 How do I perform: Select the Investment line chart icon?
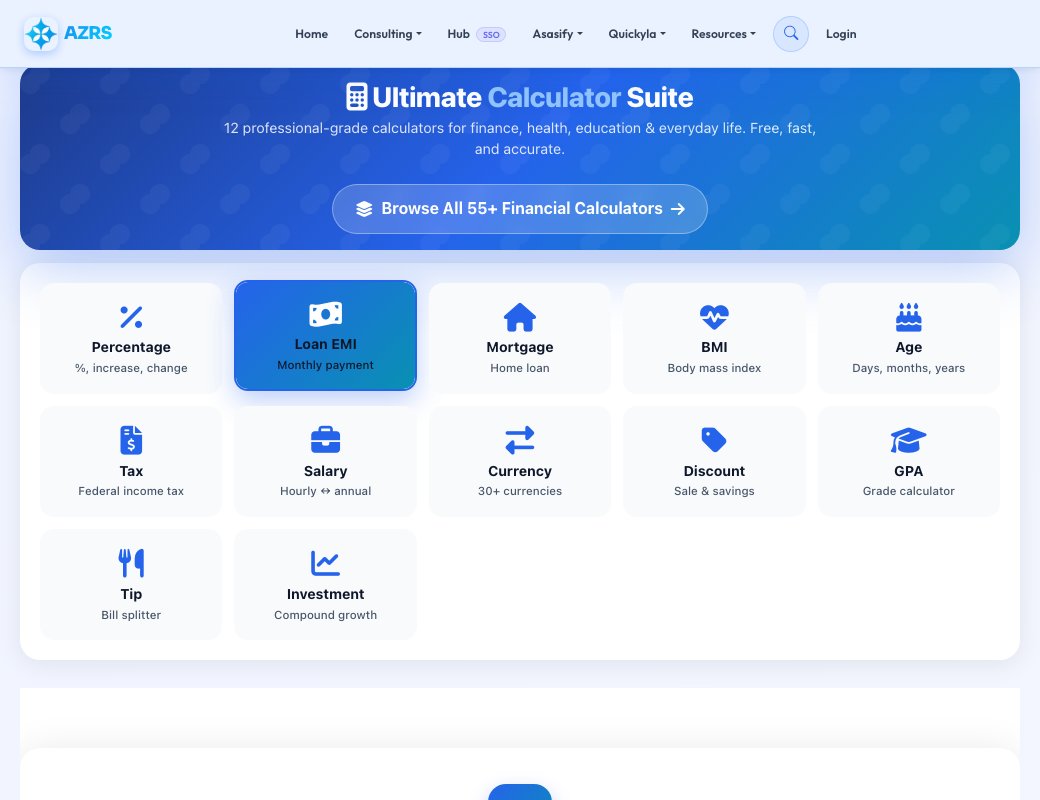326,563
